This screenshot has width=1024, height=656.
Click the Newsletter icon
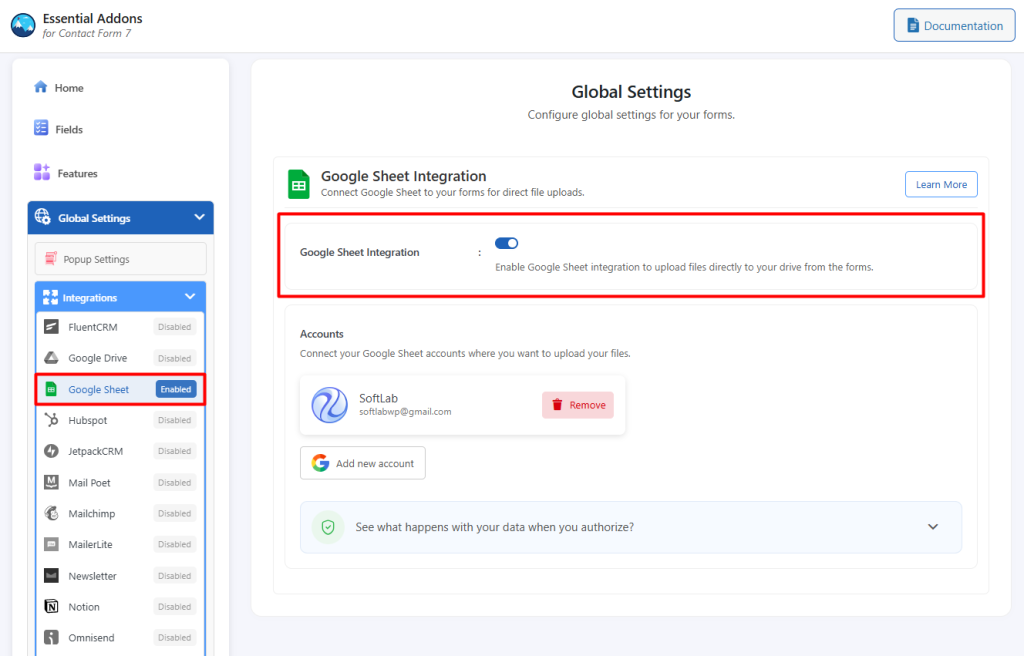(x=51, y=575)
